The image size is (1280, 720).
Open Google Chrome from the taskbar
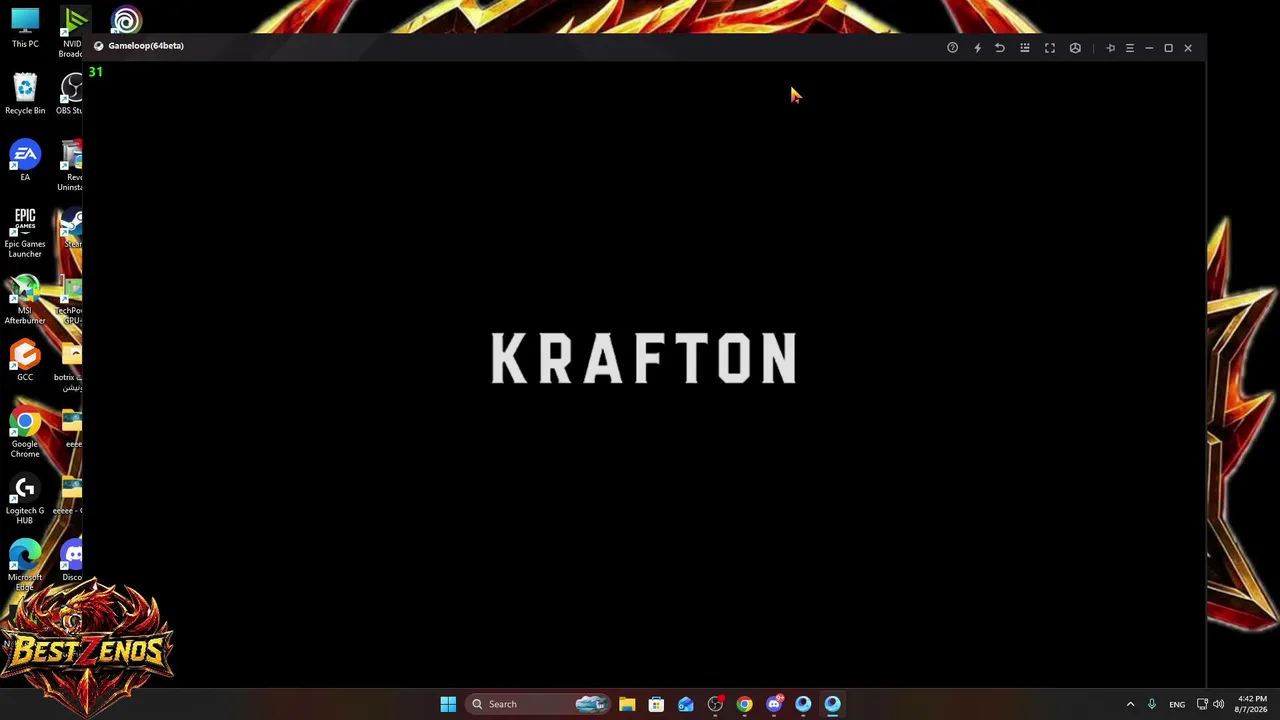tap(744, 704)
